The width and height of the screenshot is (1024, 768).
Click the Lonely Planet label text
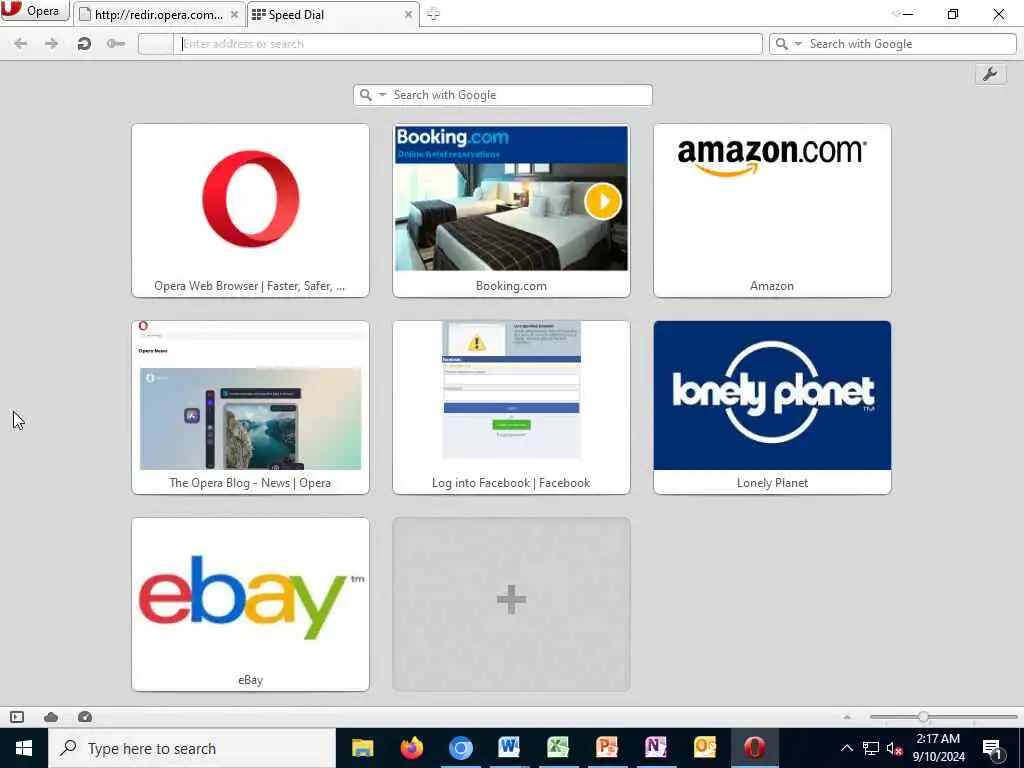pos(772,483)
